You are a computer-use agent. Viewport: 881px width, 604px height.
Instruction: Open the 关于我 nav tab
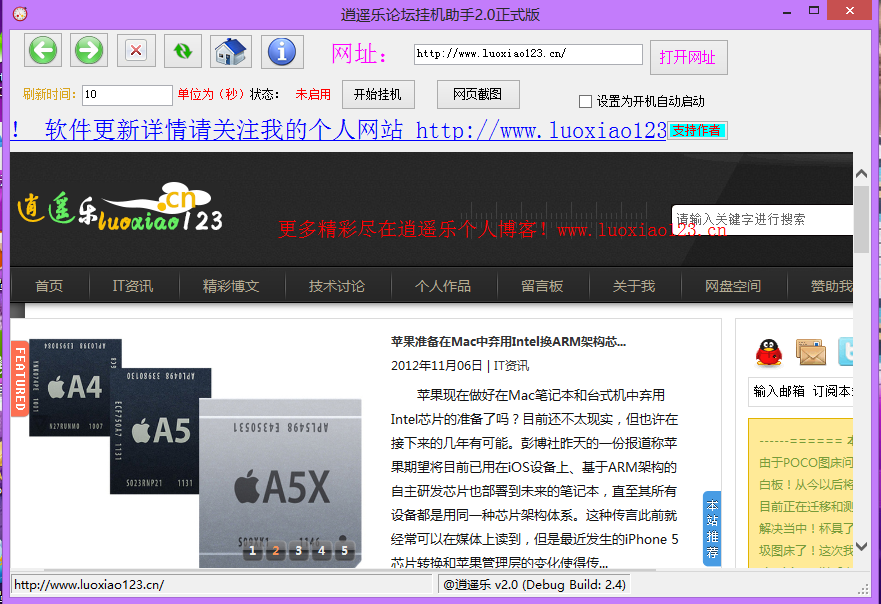tap(634, 286)
